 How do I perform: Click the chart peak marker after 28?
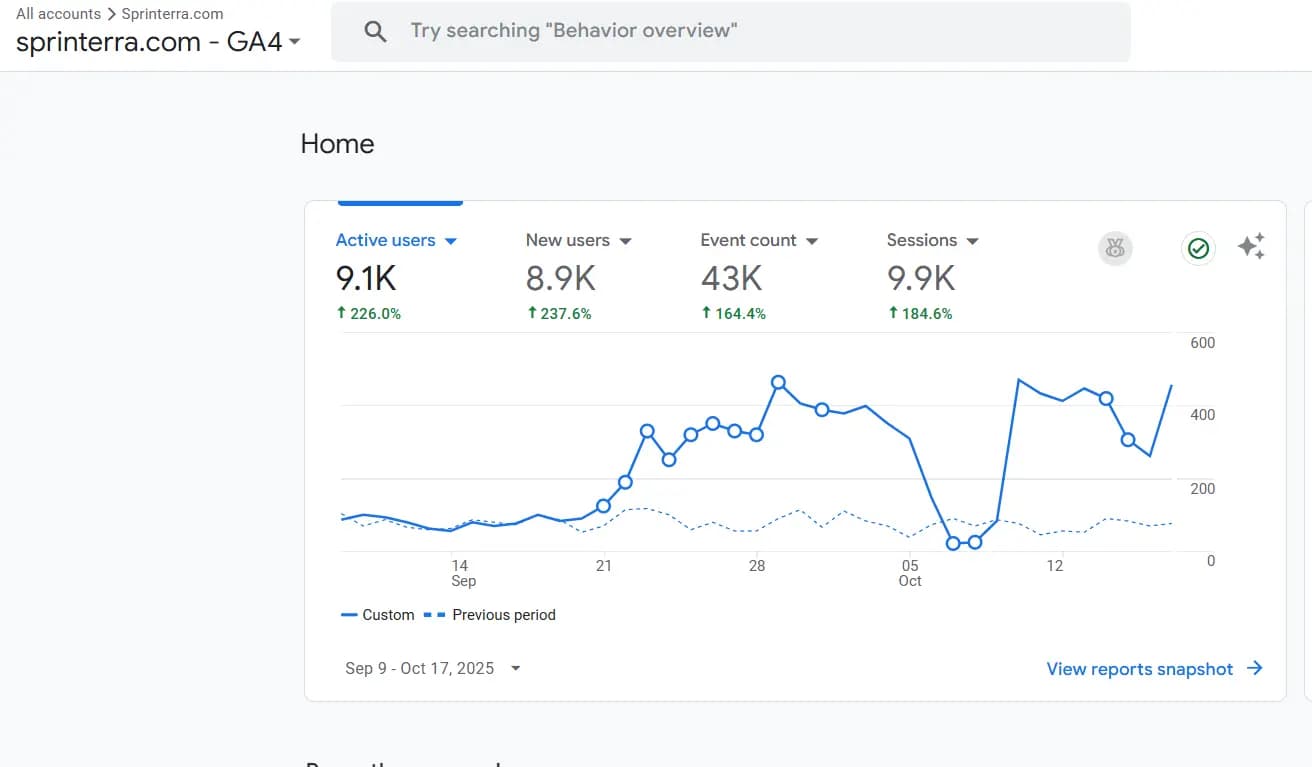tap(778, 382)
